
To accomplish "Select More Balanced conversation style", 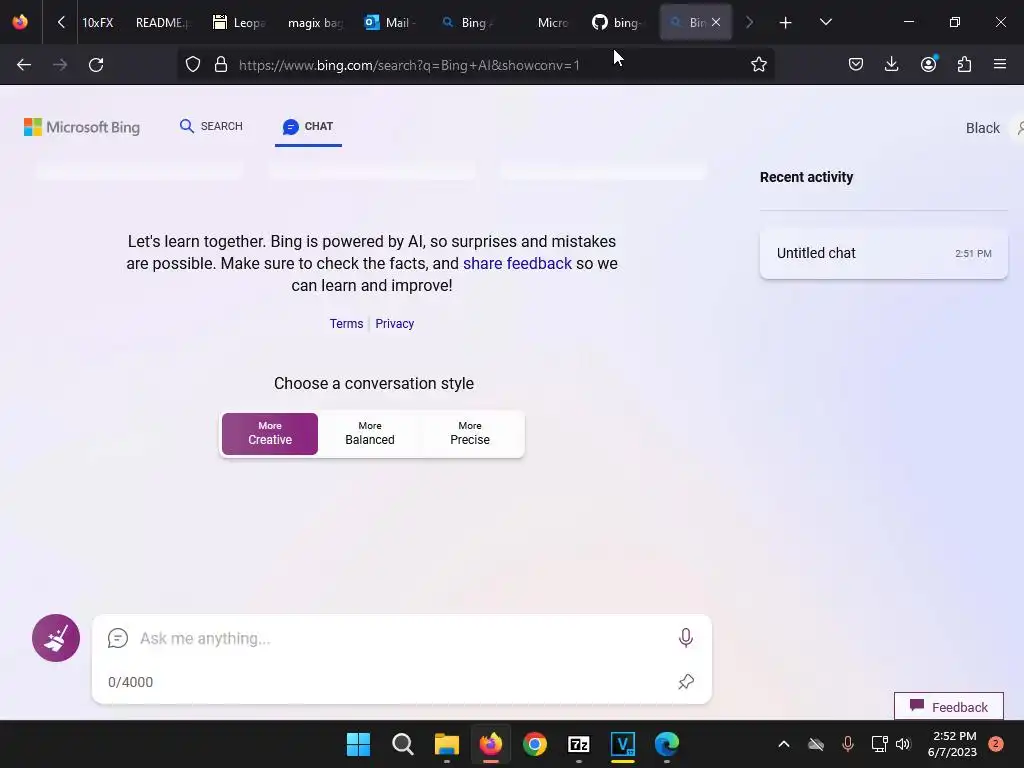I will click(x=370, y=434).
